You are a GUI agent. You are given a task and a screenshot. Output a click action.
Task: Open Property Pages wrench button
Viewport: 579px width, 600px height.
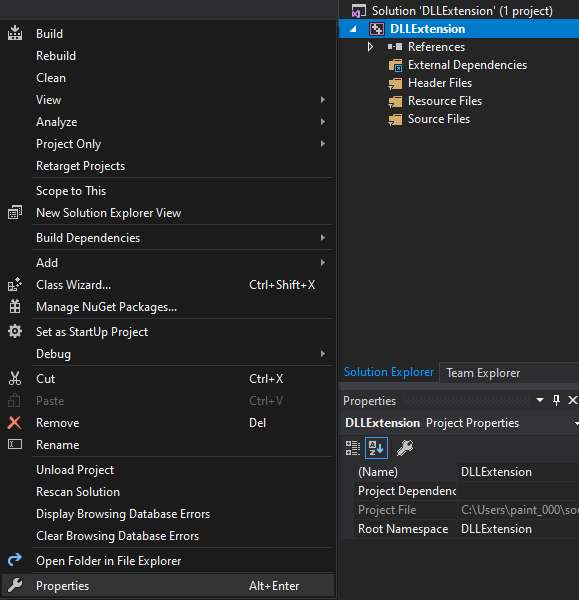(404, 448)
